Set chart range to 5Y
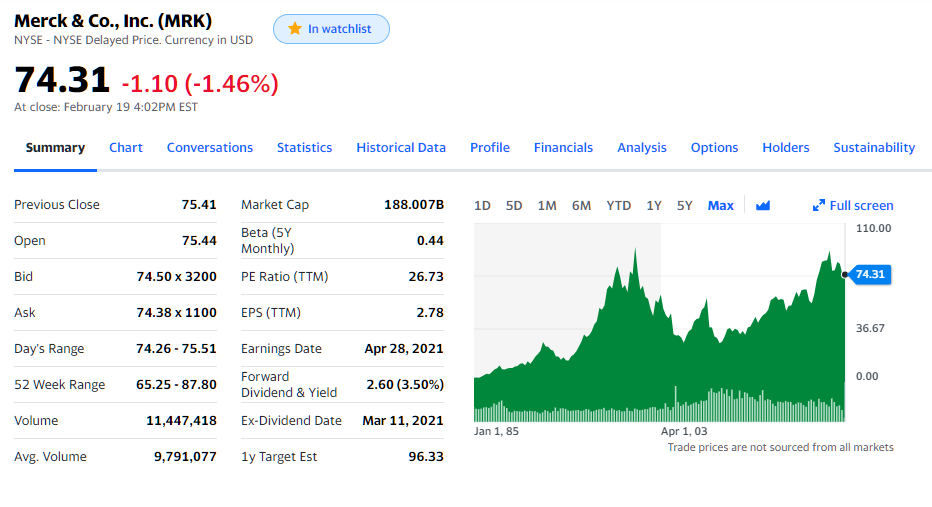This screenshot has width=932, height=507. click(x=685, y=206)
